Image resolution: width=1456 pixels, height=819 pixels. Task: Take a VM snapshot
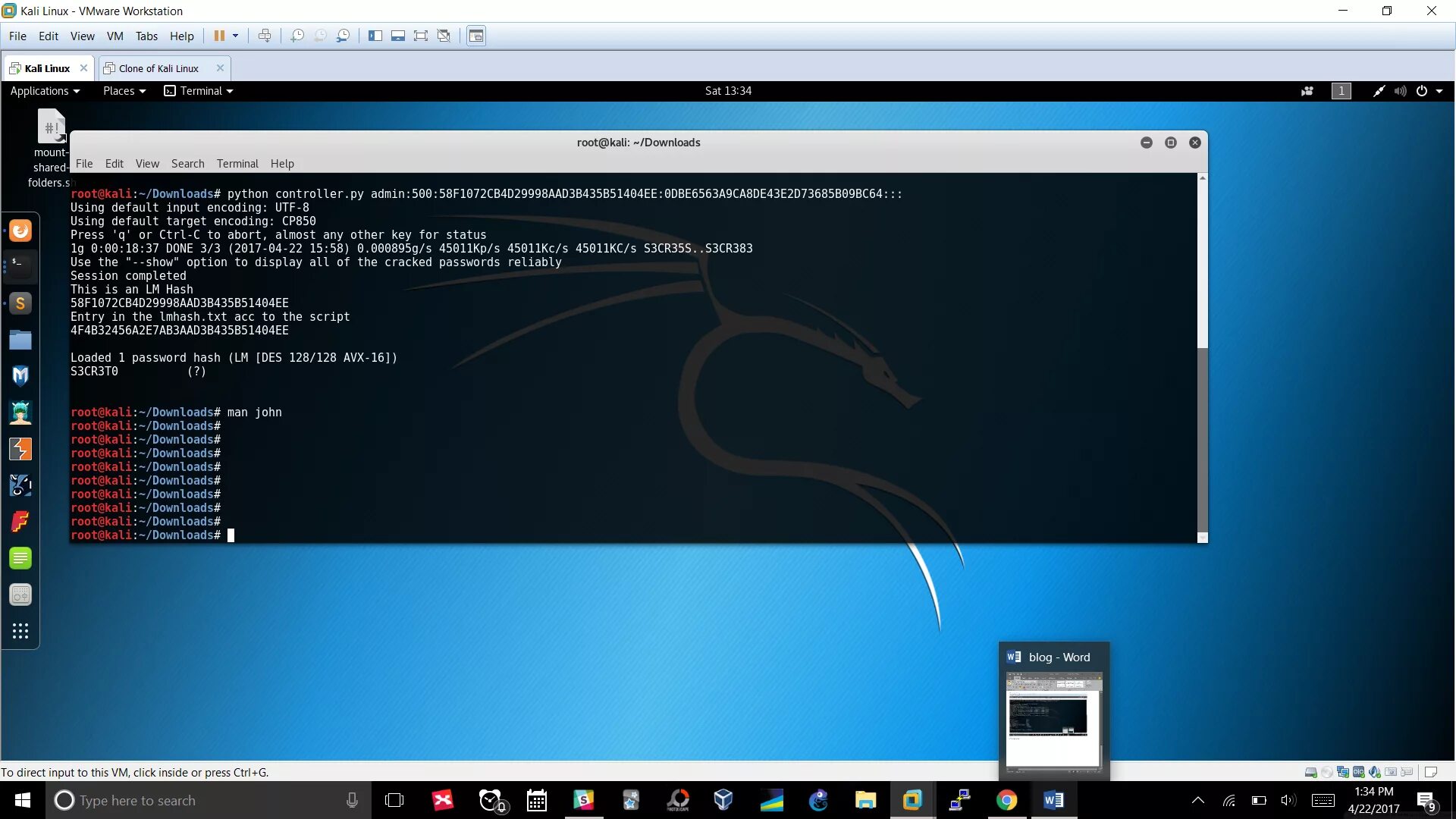point(297,36)
